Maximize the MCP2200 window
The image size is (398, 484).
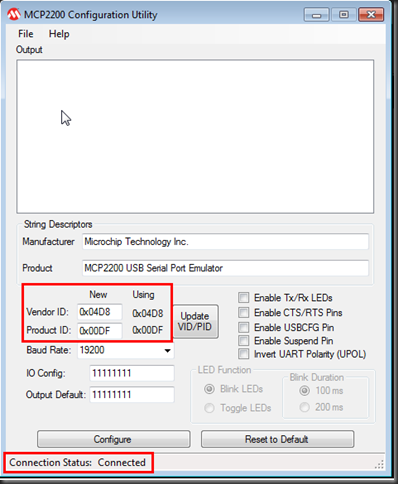pos(344,15)
